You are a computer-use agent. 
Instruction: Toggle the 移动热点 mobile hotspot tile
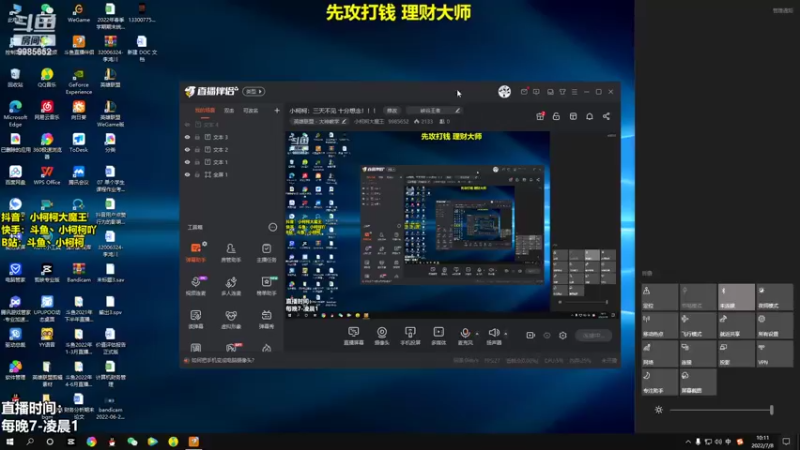[659, 326]
